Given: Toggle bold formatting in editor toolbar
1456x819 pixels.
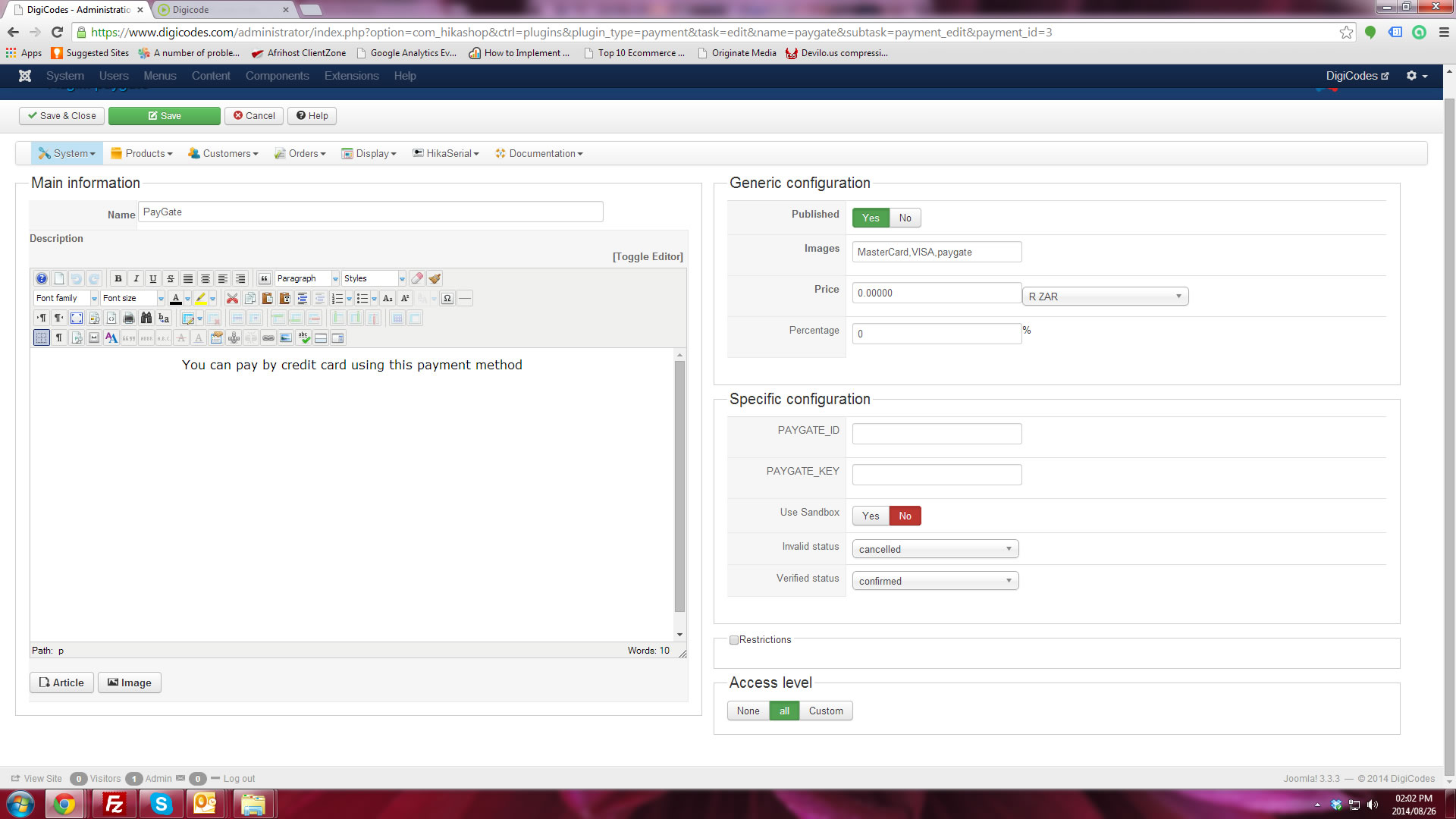Looking at the screenshot, I should pos(118,278).
